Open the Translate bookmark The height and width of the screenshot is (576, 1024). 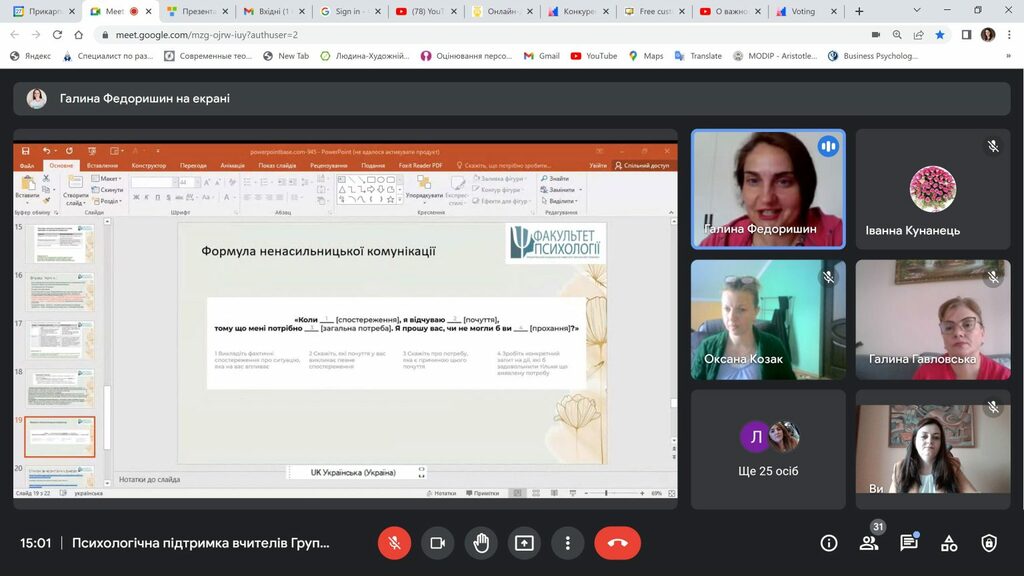click(x=698, y=56)
